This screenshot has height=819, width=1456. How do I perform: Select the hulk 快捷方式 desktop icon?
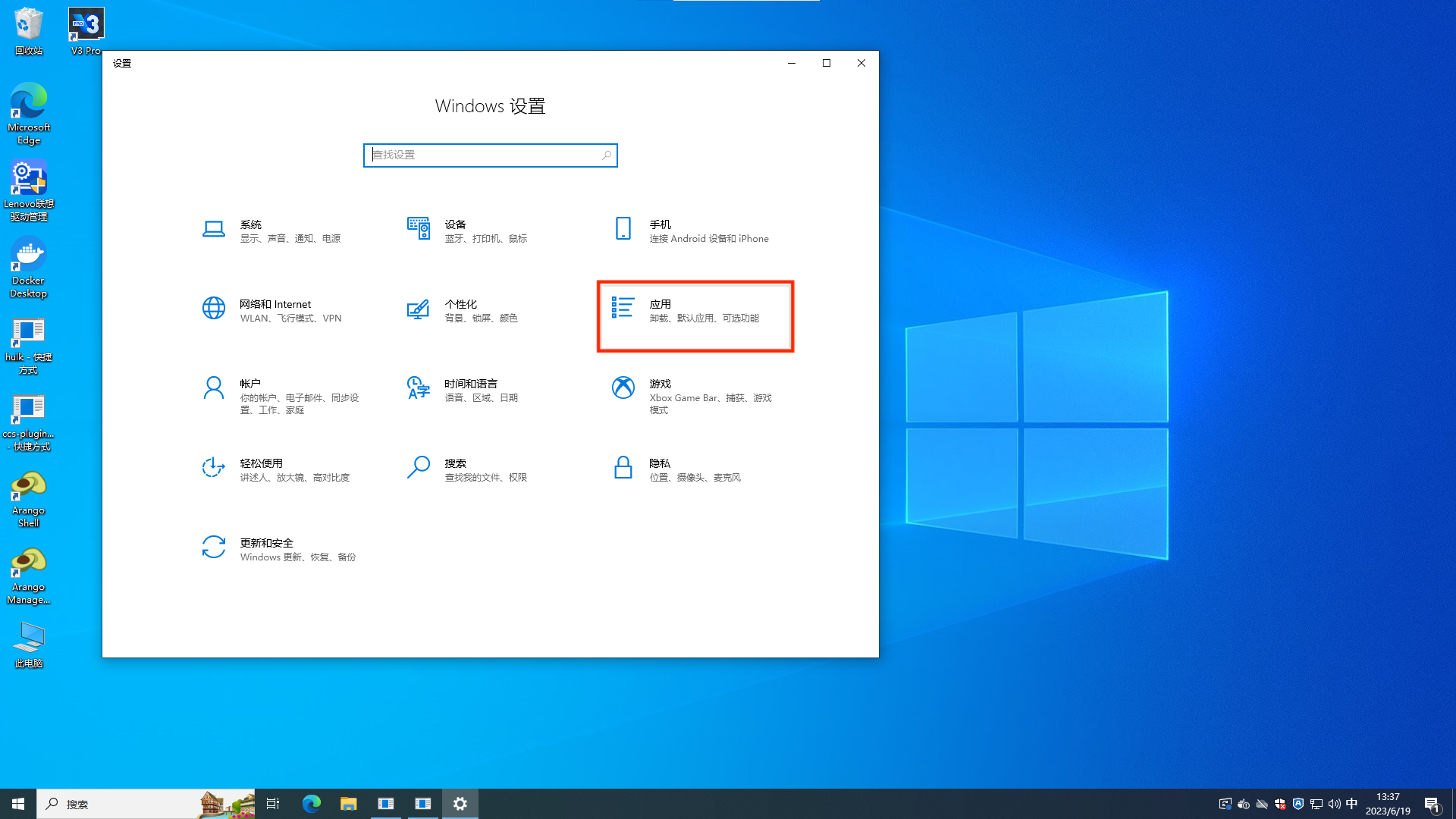[x=29, y=346]
